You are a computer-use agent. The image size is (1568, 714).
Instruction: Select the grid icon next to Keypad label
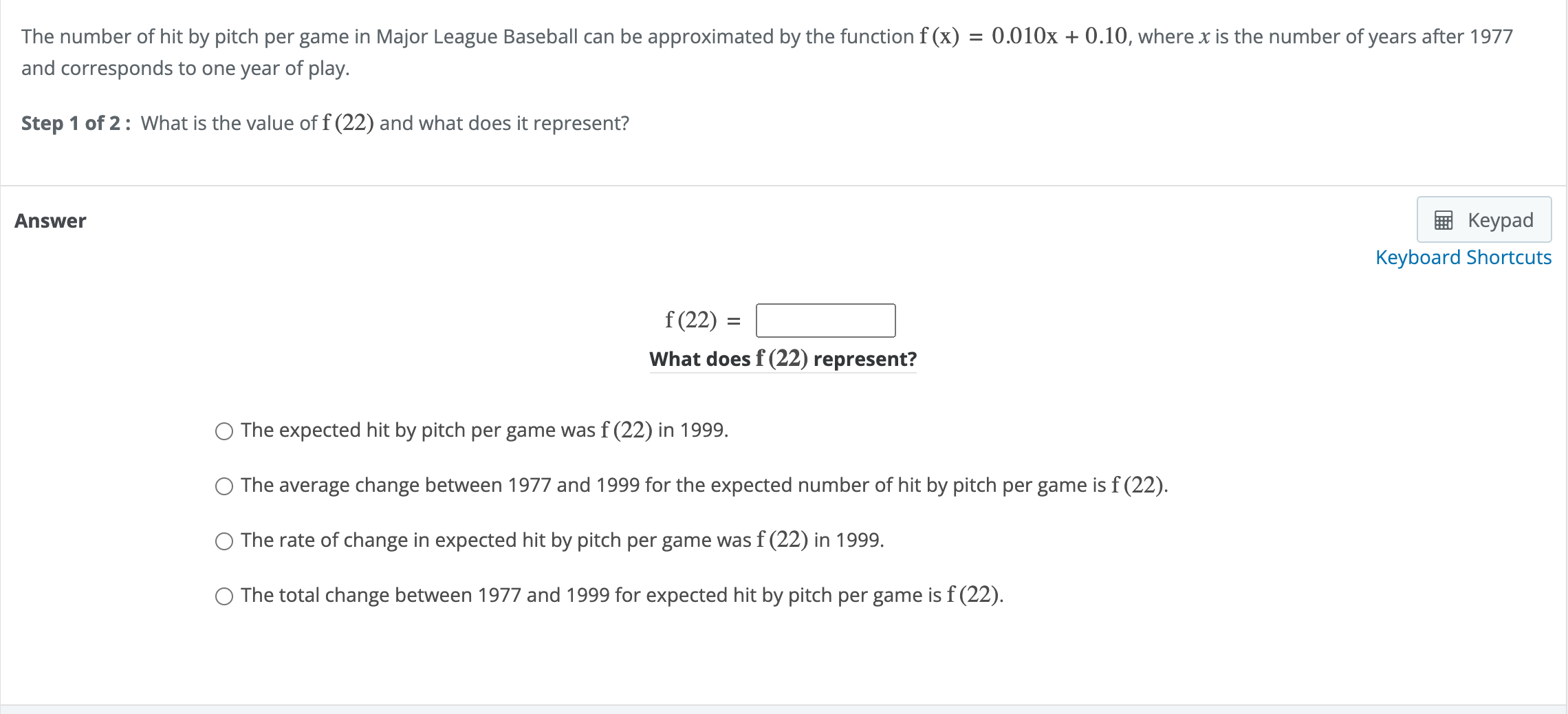pos(1444,219)
